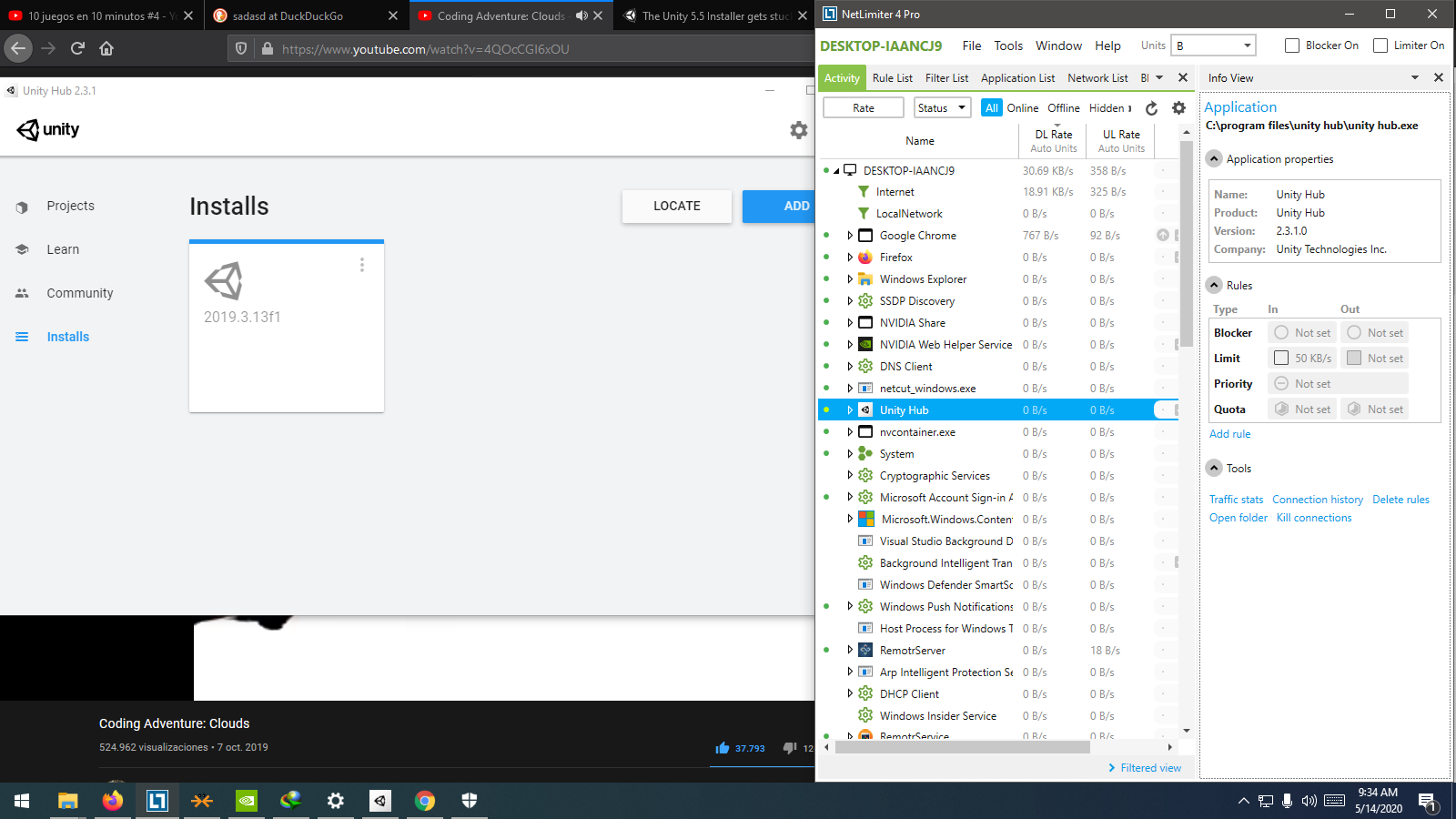Collapse the Rules section
The height and width of the screenshot is (819, 1456).
tap(1214, 286)
